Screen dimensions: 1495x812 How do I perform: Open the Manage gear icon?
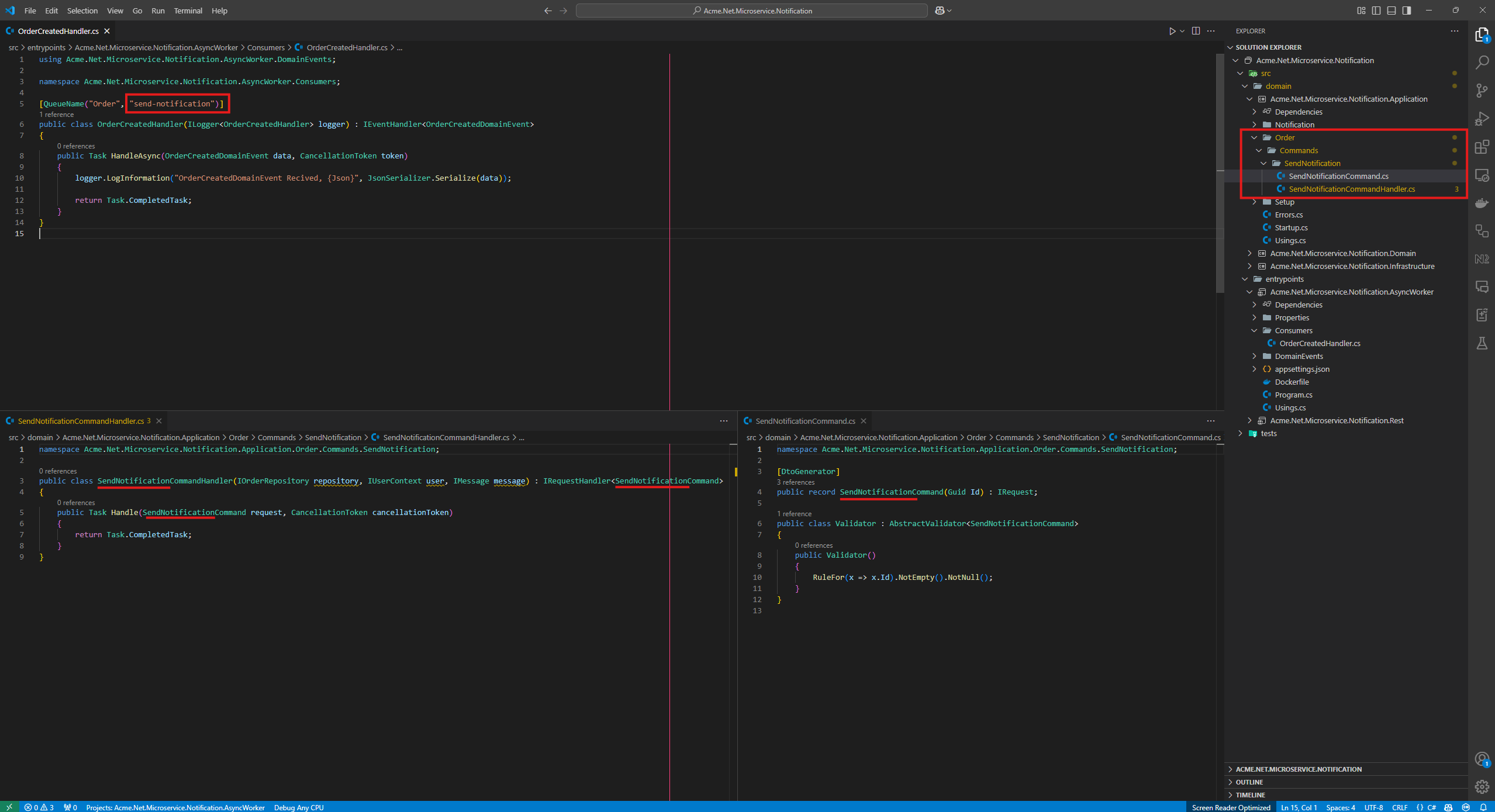(1482, 787)
